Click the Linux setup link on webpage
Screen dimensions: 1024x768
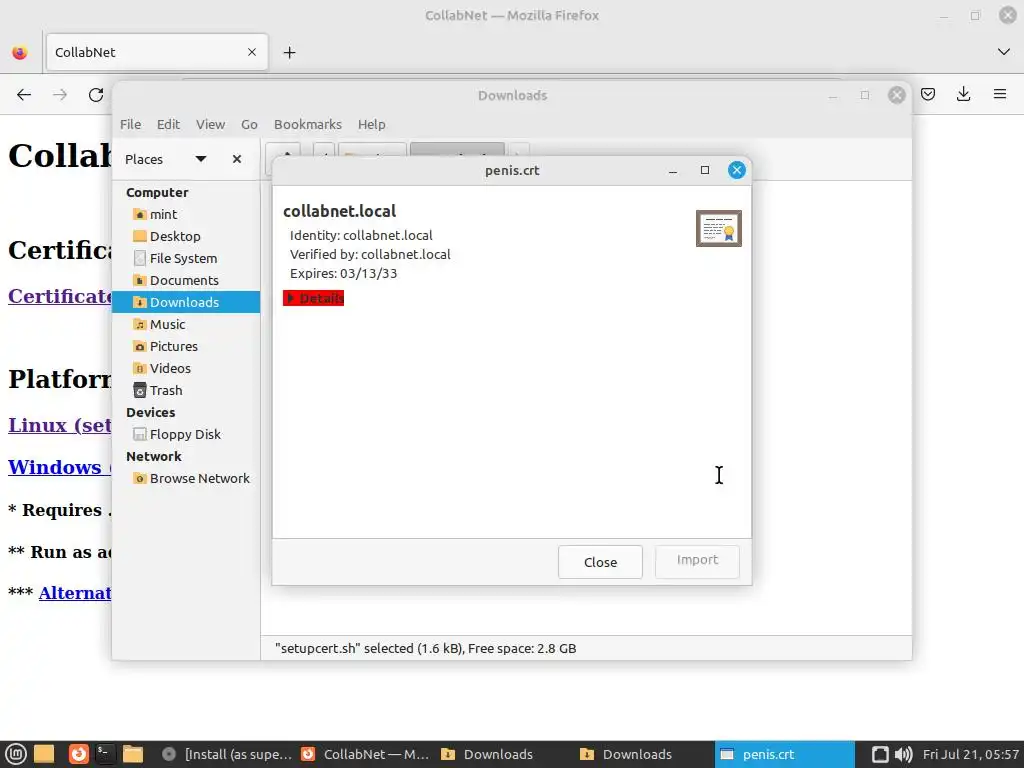tap(60, 425)
